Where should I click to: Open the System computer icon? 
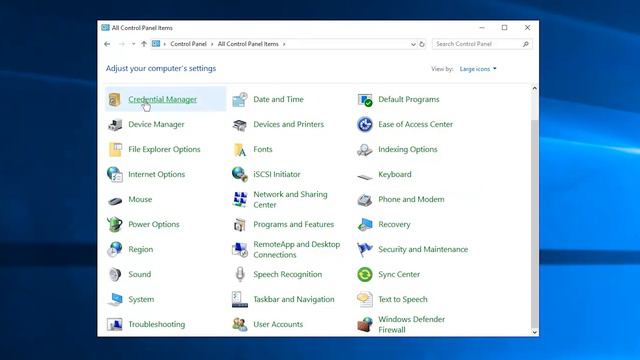[x=115, y=300]
